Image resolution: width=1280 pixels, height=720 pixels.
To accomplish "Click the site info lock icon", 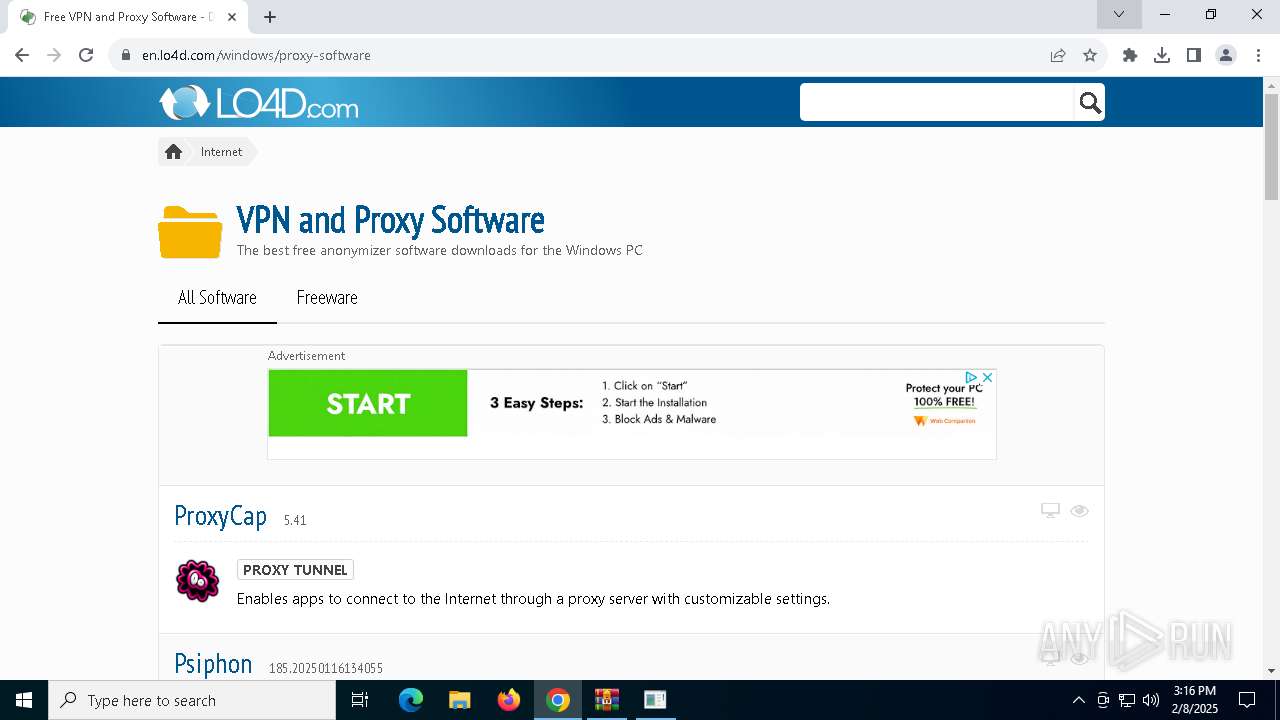I will 126,55.
